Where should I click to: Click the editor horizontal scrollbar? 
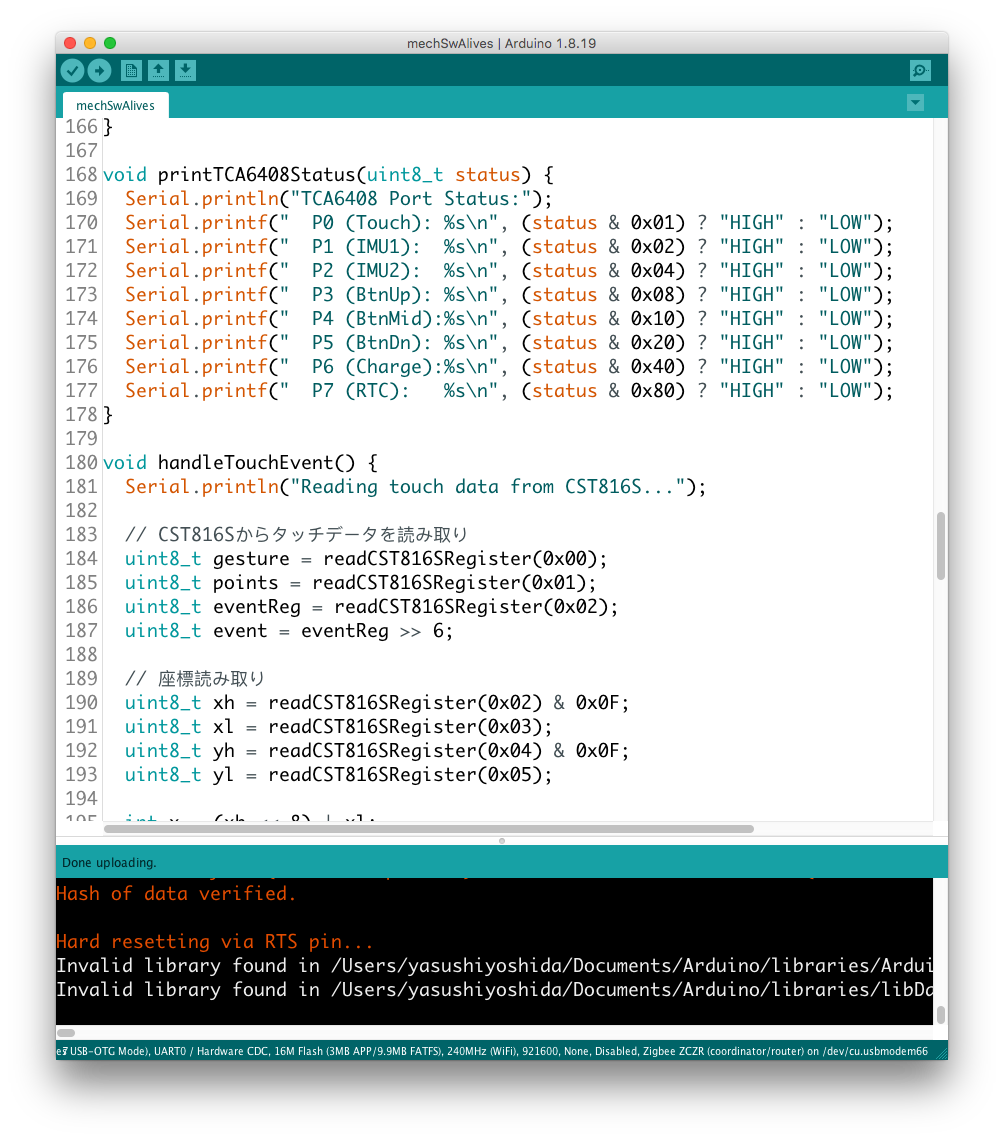point(430,829)
